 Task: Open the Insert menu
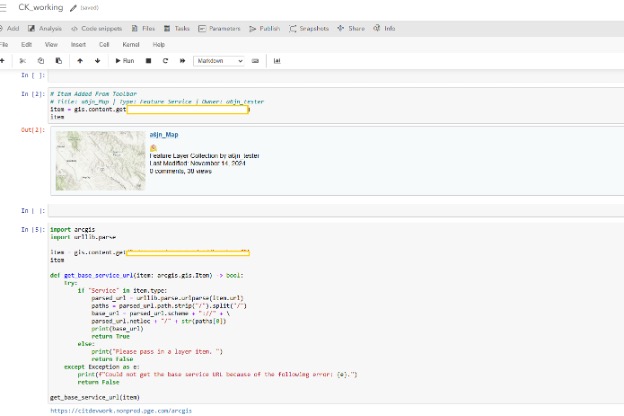pyautogui.click(x=78, y=45)
